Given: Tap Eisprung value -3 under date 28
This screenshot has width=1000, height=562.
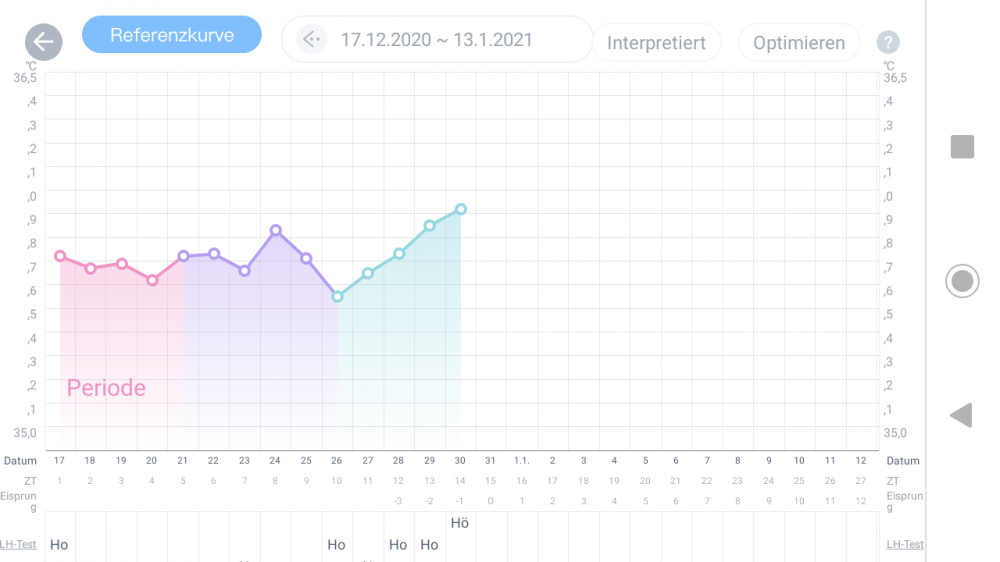Looking at the screenshot, I should pos(398,501).
